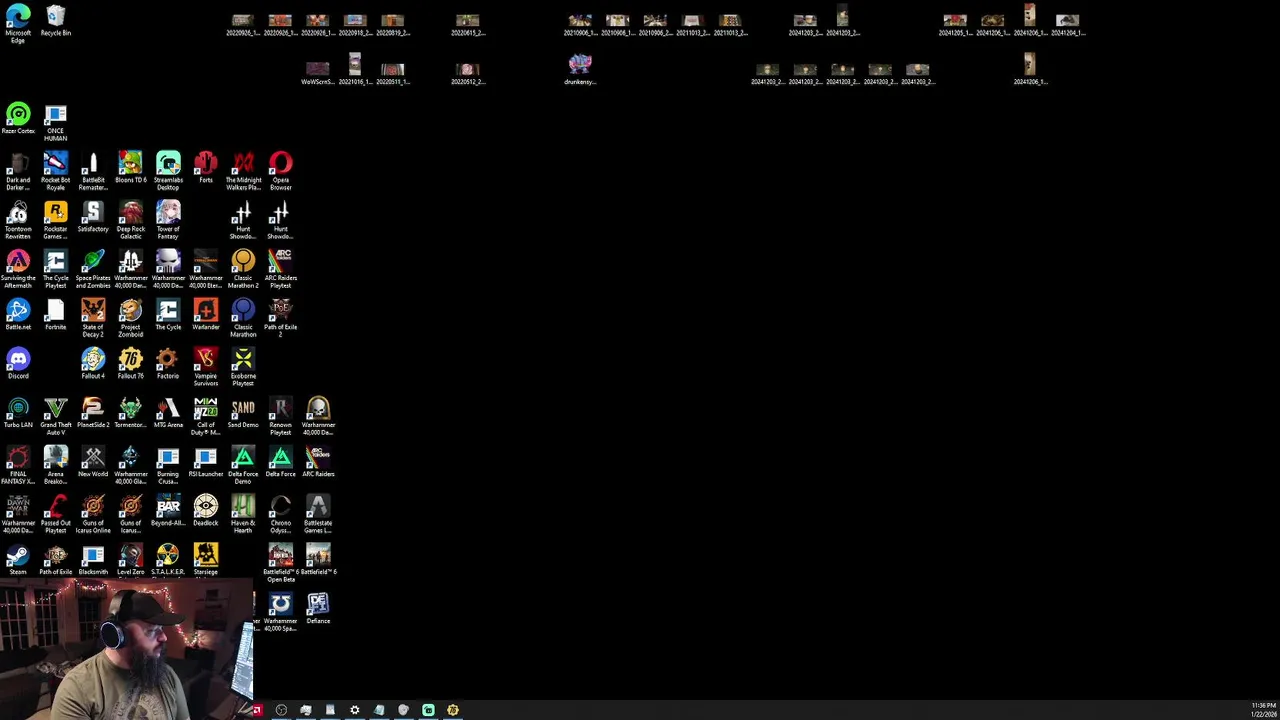The width and height of the screenshot is (1280, 720).
Task: Select the RSI Launcher icon
Action: (206, 461)
